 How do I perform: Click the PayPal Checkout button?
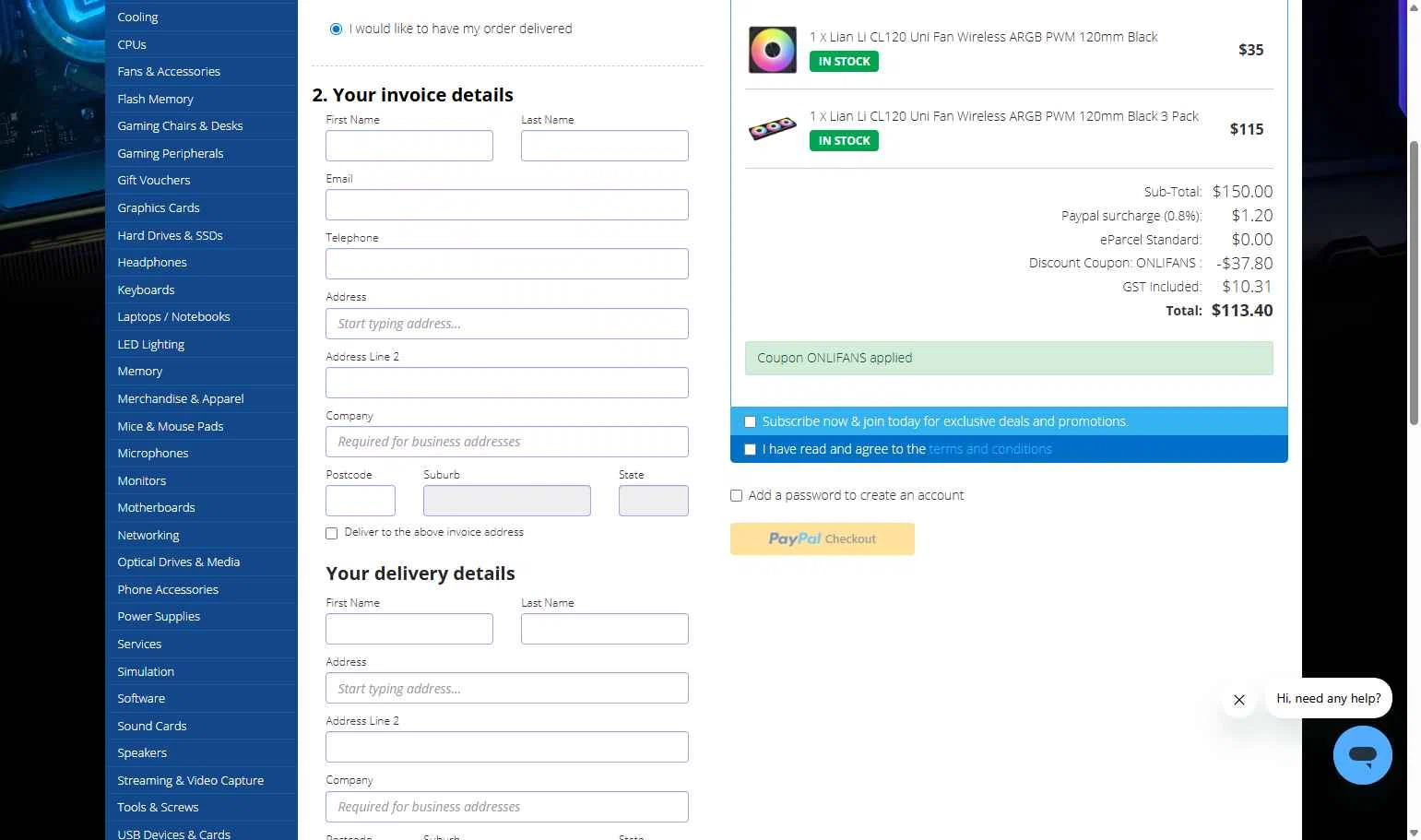(823, 538)
